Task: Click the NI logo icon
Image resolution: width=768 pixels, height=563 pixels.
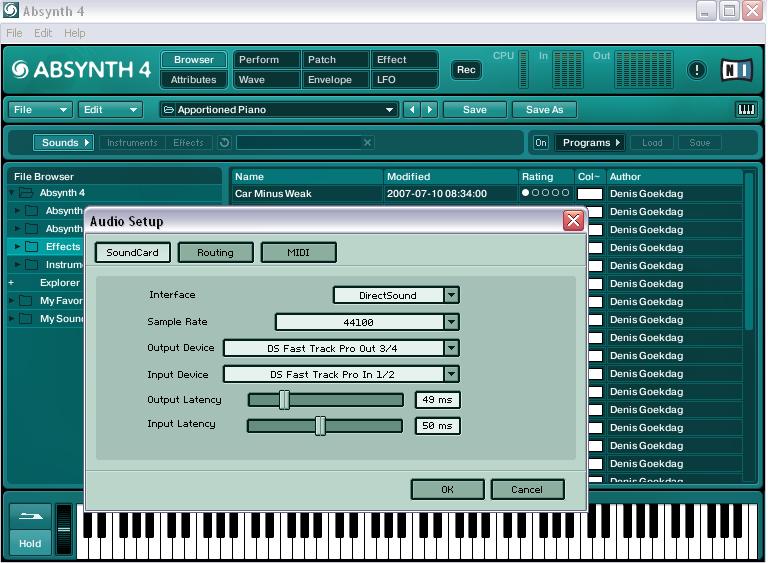Action: click(x=736, y=70)
